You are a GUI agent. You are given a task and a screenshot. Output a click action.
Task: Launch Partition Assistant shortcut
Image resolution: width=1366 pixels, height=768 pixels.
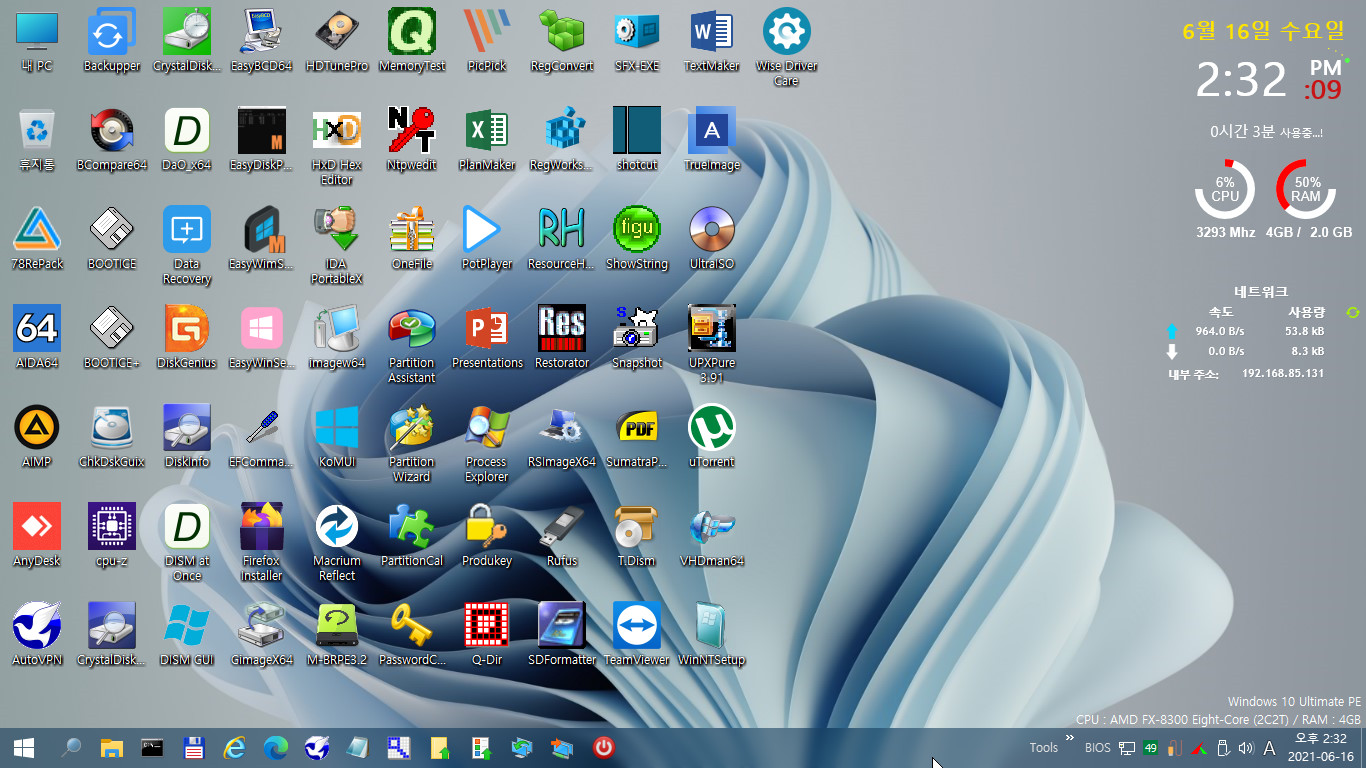[x=412, y=345]
